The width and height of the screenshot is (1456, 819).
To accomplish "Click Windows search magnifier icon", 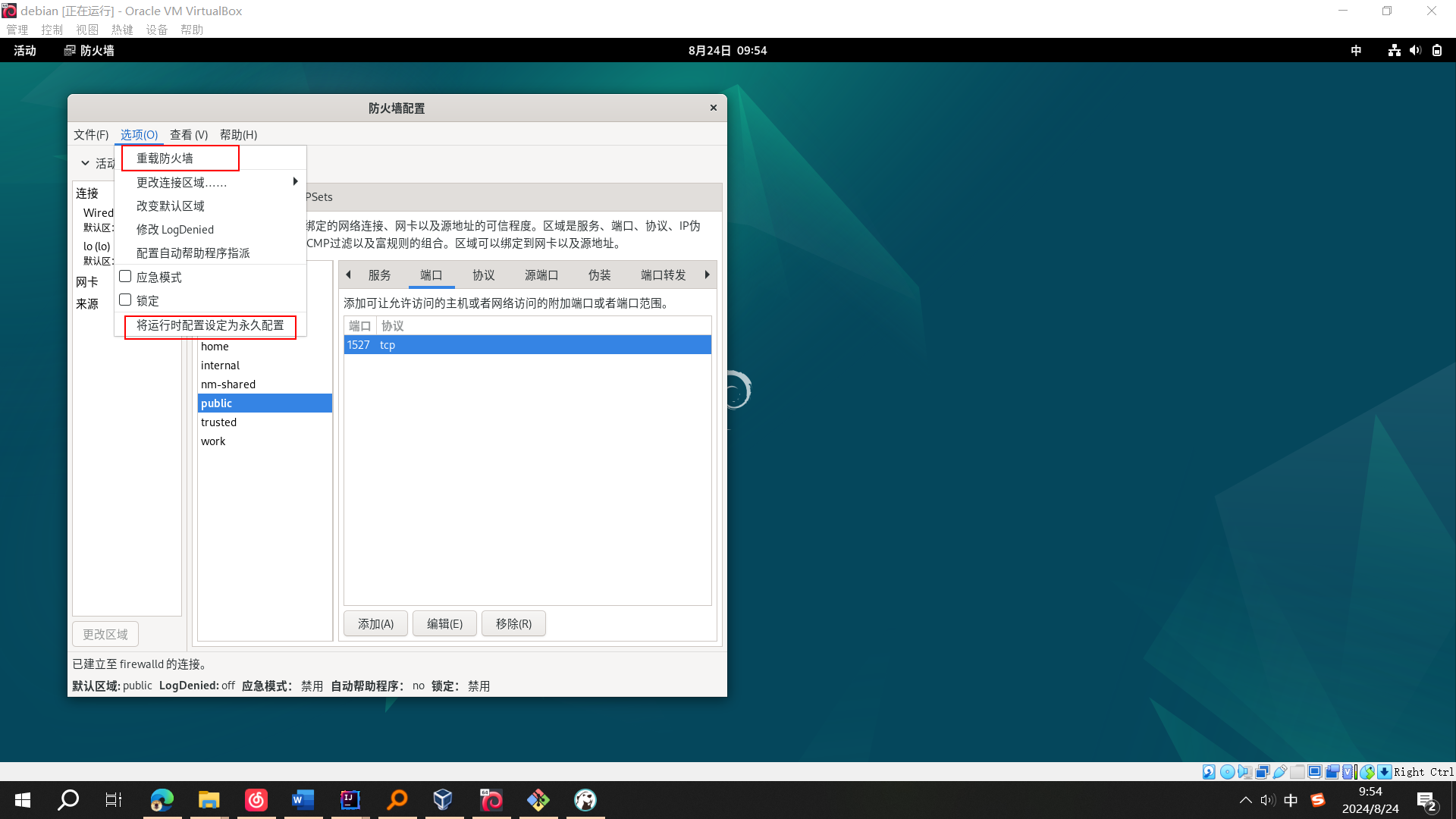I will (68, 799).
